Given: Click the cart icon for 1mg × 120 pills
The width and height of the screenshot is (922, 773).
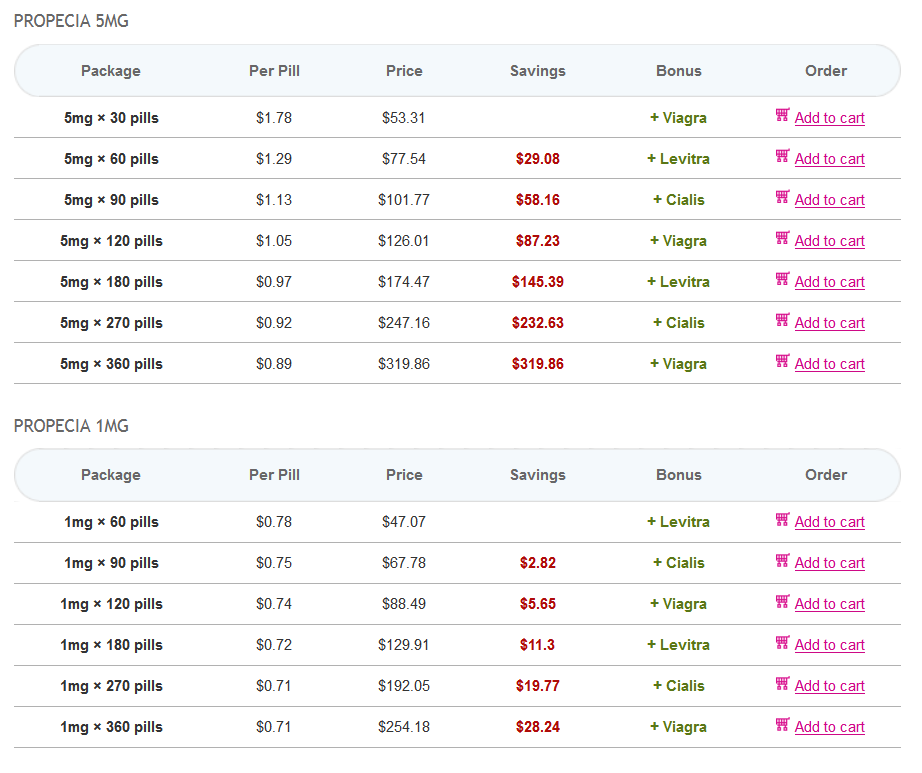Looking at the screenshot, I should tap(782, 602).
